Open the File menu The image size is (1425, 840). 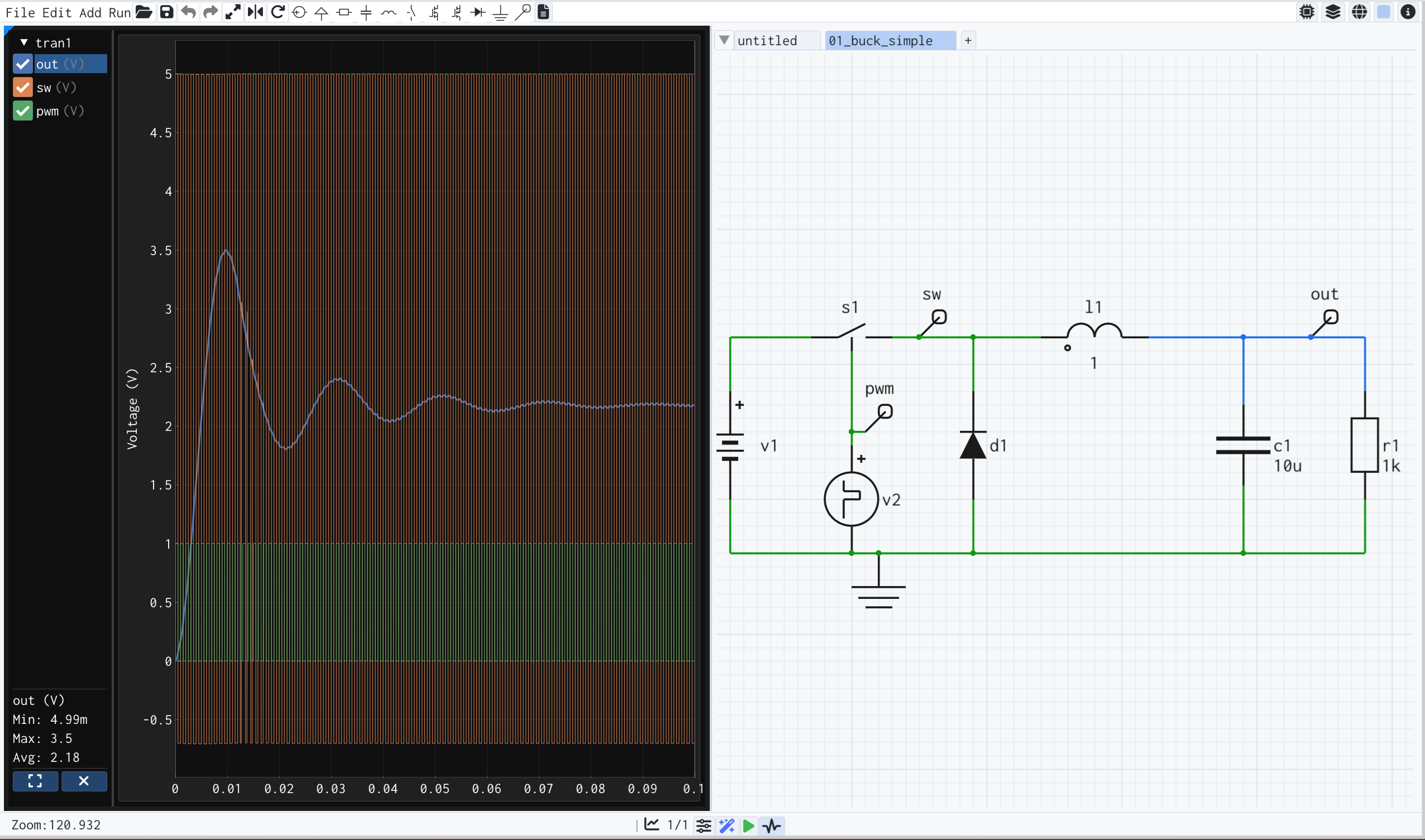click(x=20, y=12)
